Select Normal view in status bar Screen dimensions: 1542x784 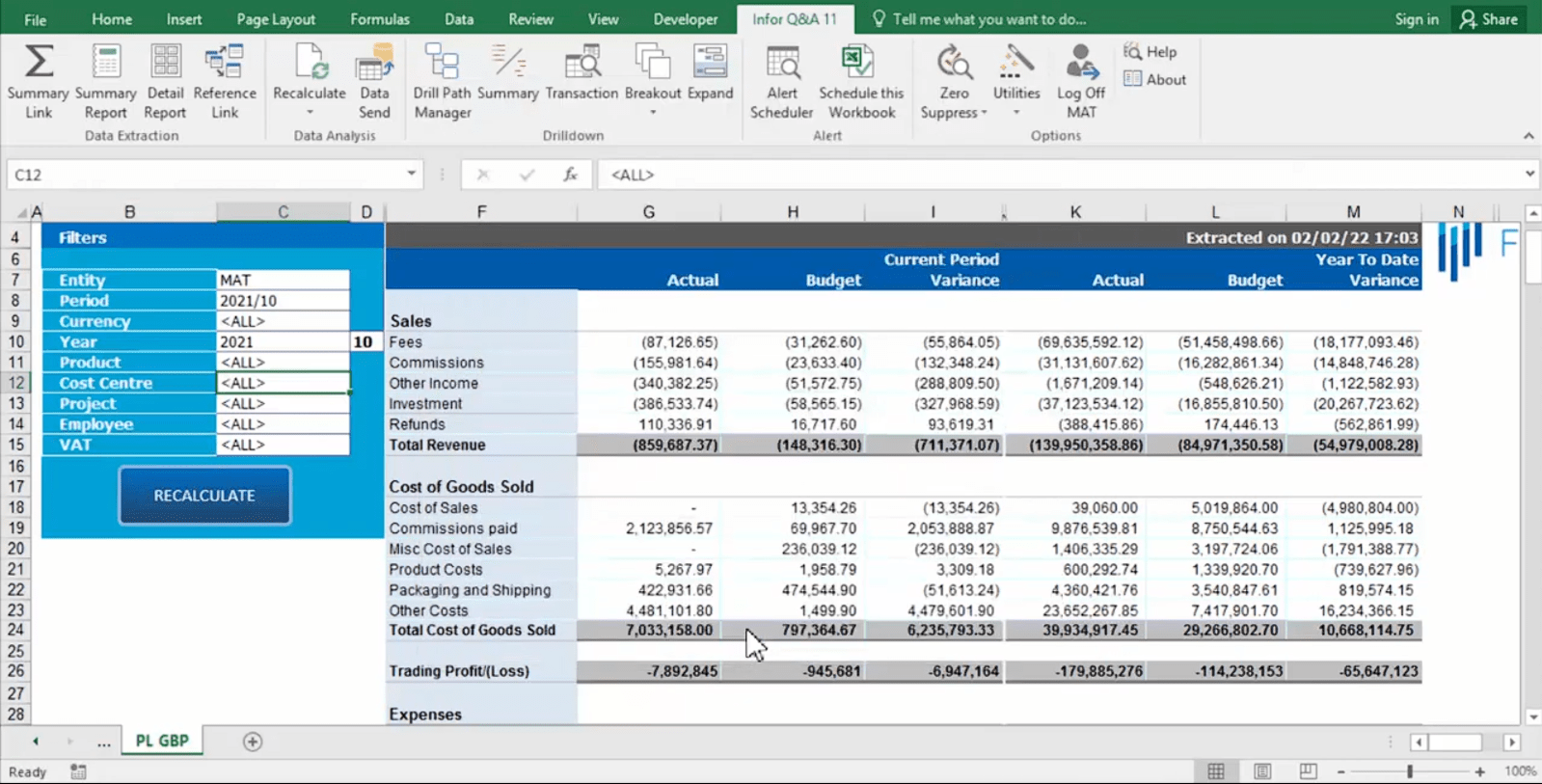click(x=1216, y=771)
